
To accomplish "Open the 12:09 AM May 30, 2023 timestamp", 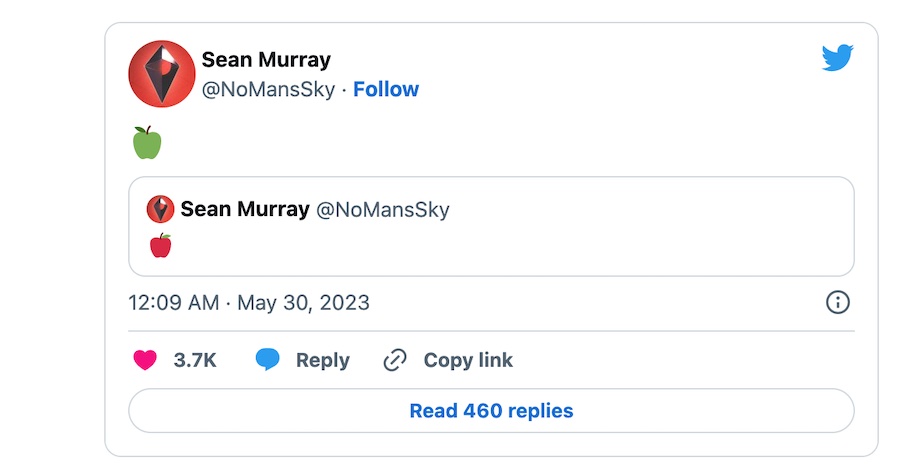I will (249, 302).
